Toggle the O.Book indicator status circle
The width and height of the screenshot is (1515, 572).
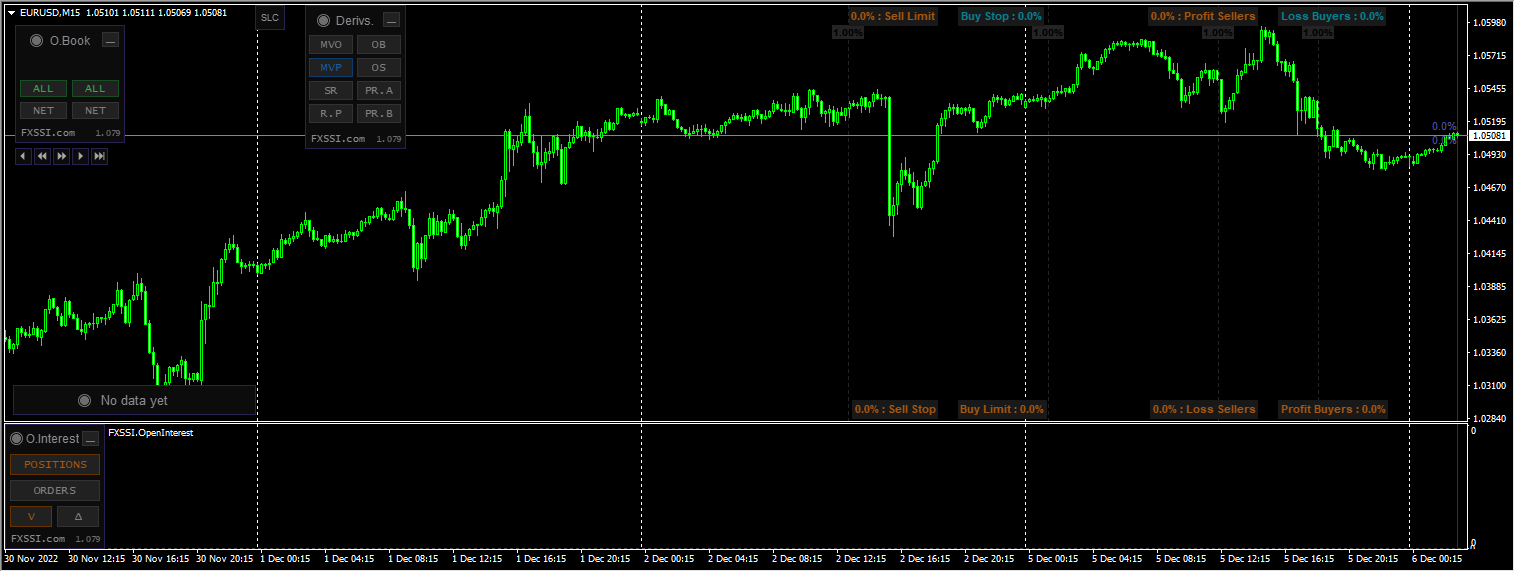[x=37, y=40]
